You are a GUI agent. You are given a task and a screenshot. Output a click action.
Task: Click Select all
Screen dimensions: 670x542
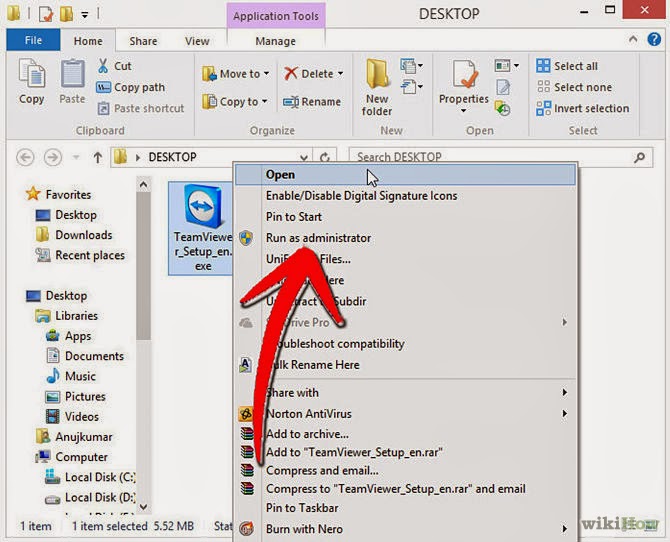(567, 66)
